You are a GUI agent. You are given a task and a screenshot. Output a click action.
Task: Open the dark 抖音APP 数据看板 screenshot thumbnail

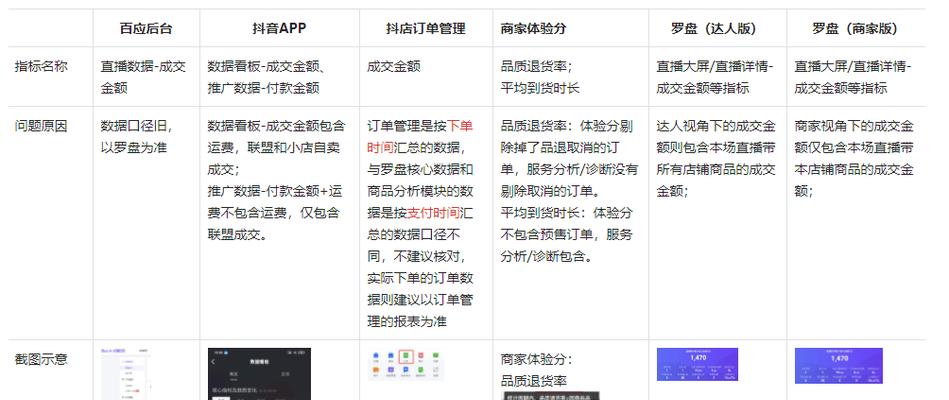pyautogui.click(x=259, y=374)
